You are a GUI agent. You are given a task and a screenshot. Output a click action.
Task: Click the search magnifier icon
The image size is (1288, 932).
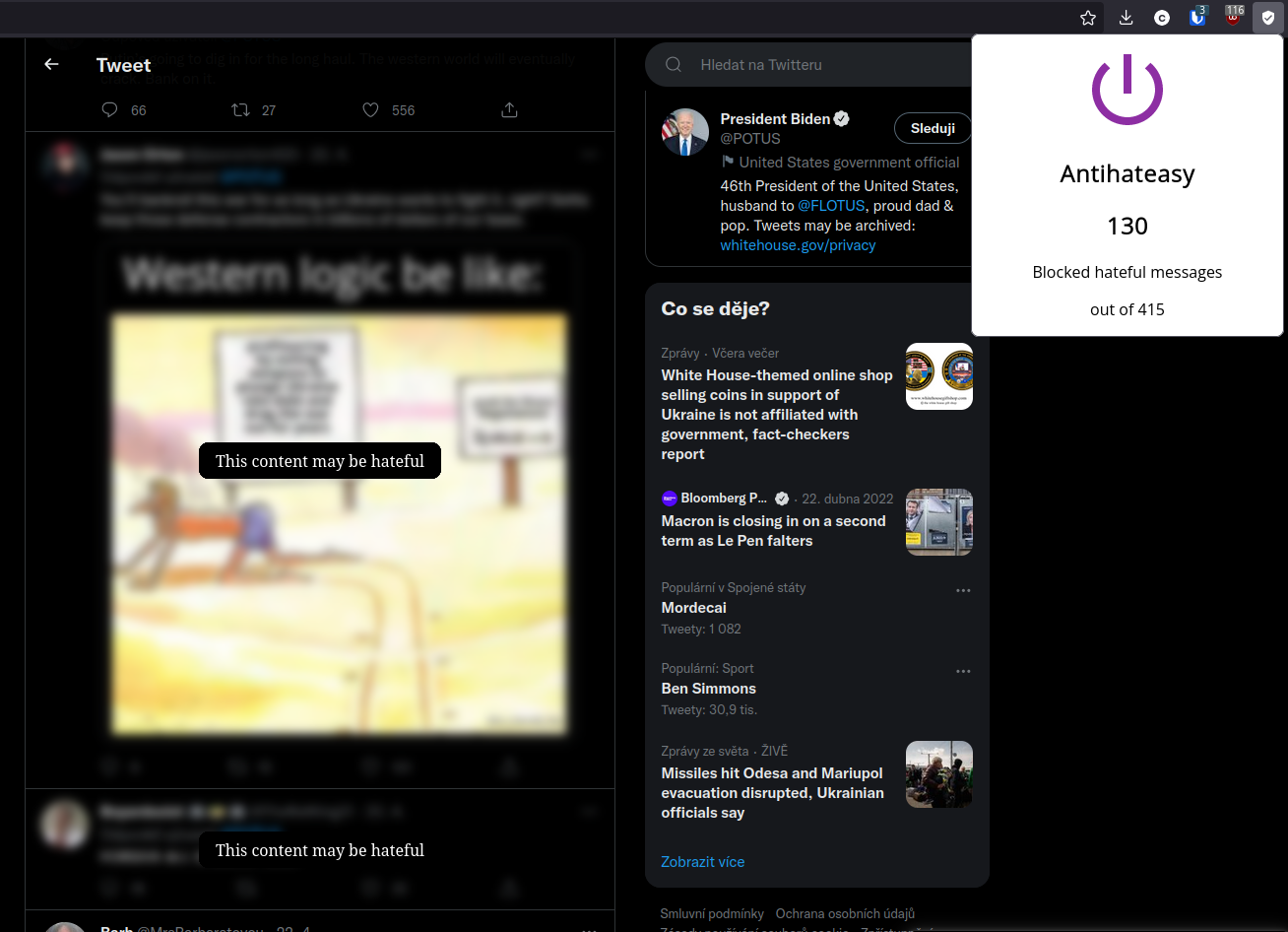click(x=674, y=65)
